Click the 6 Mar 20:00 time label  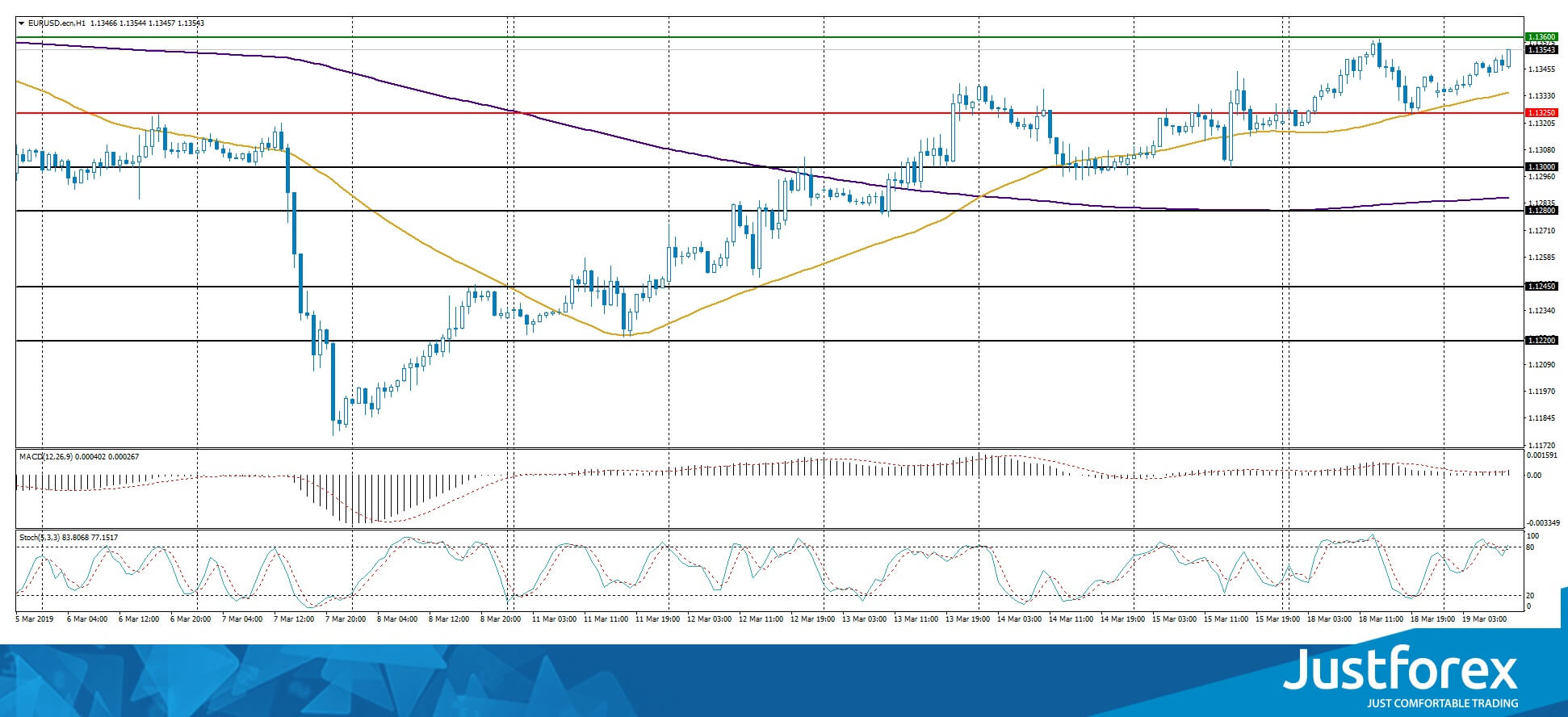click(191, 619)
